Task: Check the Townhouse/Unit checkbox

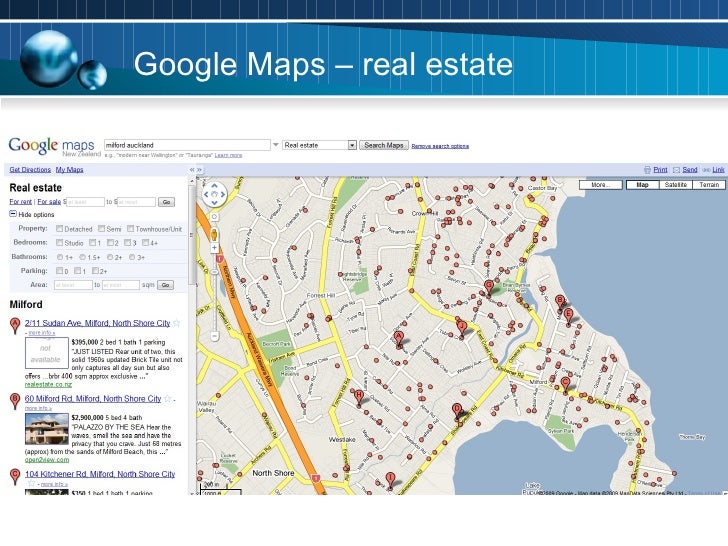Action: click(130, 228)
